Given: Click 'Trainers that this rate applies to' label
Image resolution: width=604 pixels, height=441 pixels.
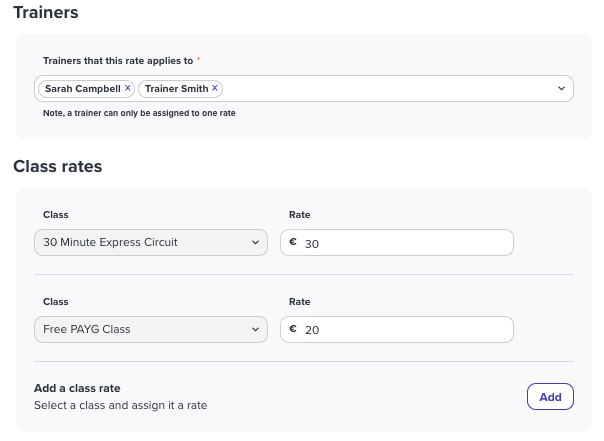Looking at the screenshot, I should [x=118, y=61].
